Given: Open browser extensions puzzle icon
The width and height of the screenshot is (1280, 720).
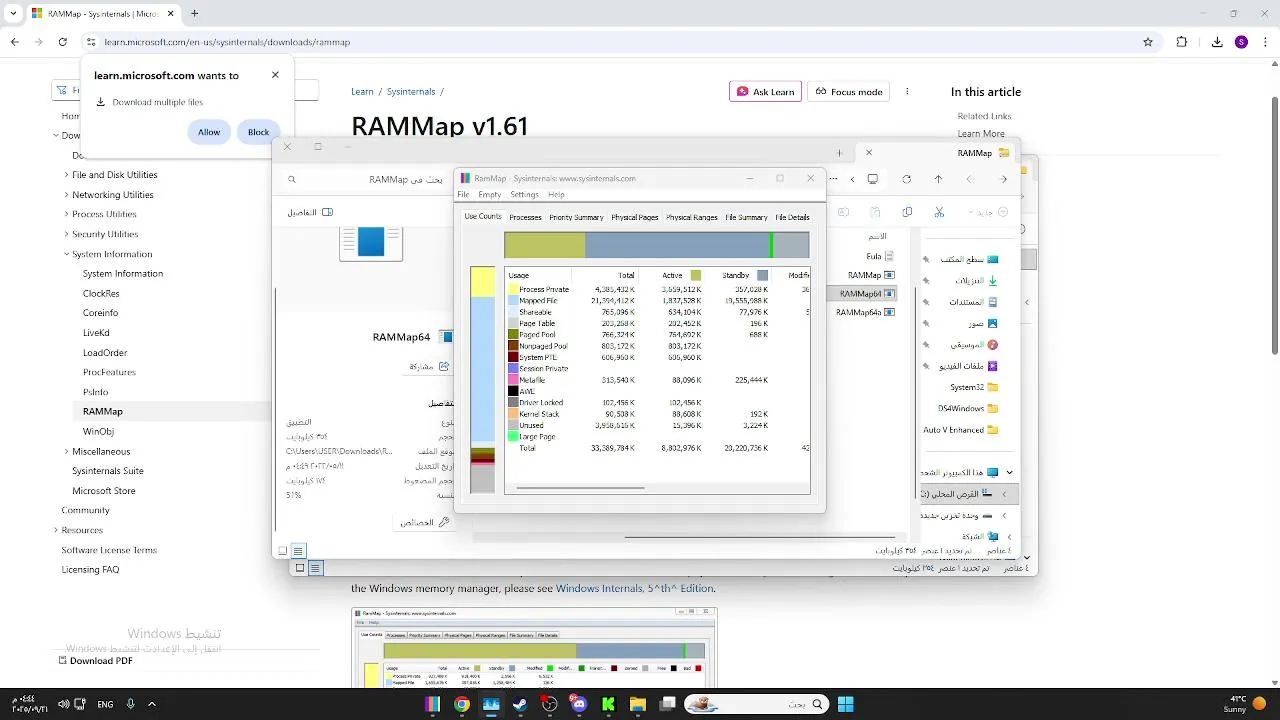Looking at the screenshot, I should [x=1181, y=42].
